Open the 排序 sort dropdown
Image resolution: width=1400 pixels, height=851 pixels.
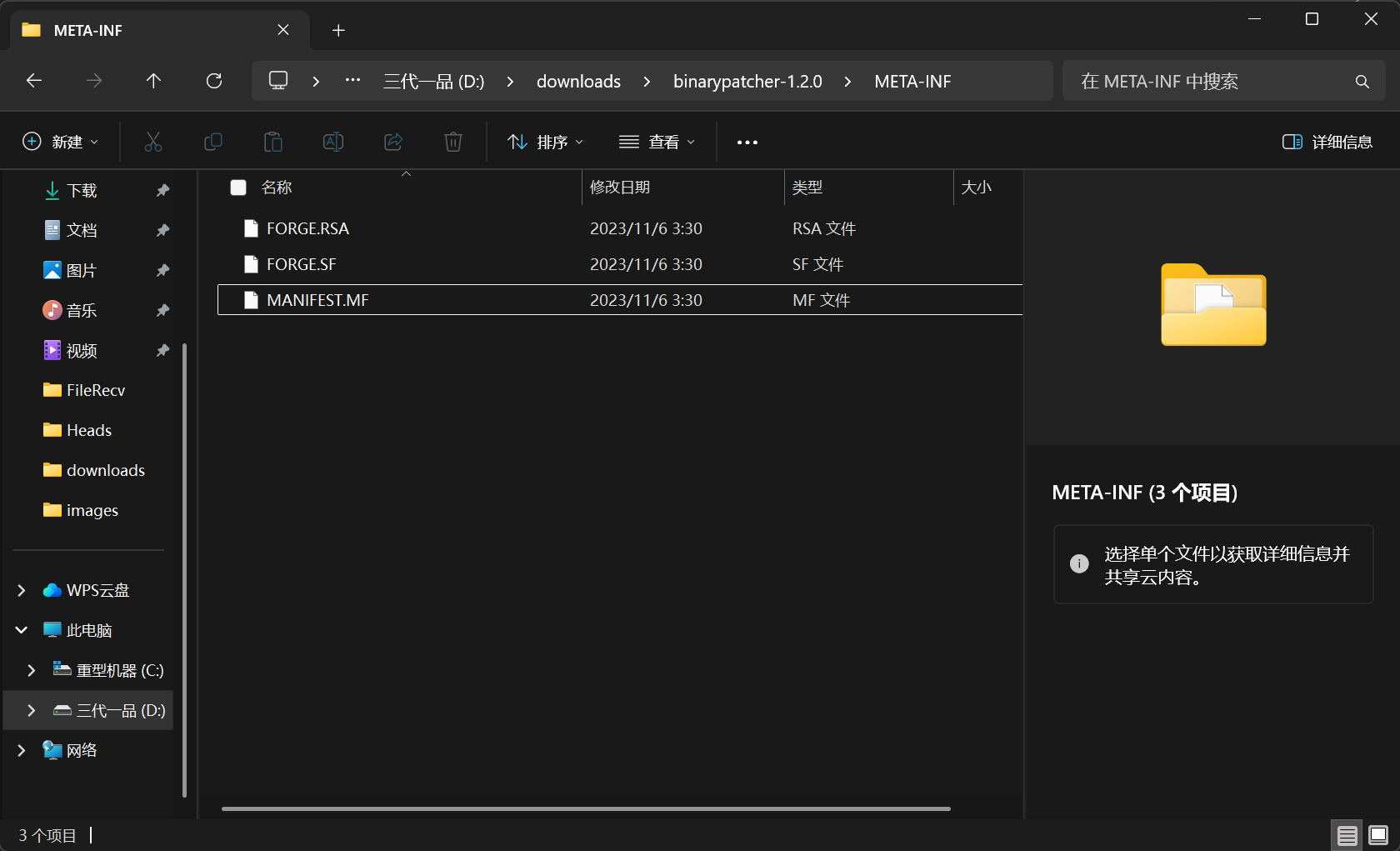[546, 142]
